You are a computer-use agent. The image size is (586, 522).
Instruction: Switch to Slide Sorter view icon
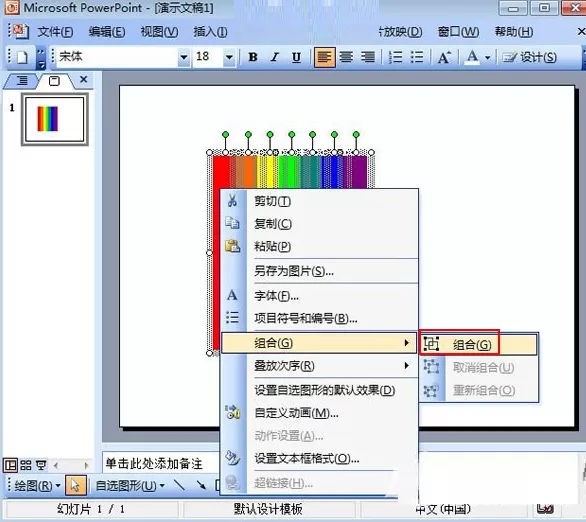26,466
